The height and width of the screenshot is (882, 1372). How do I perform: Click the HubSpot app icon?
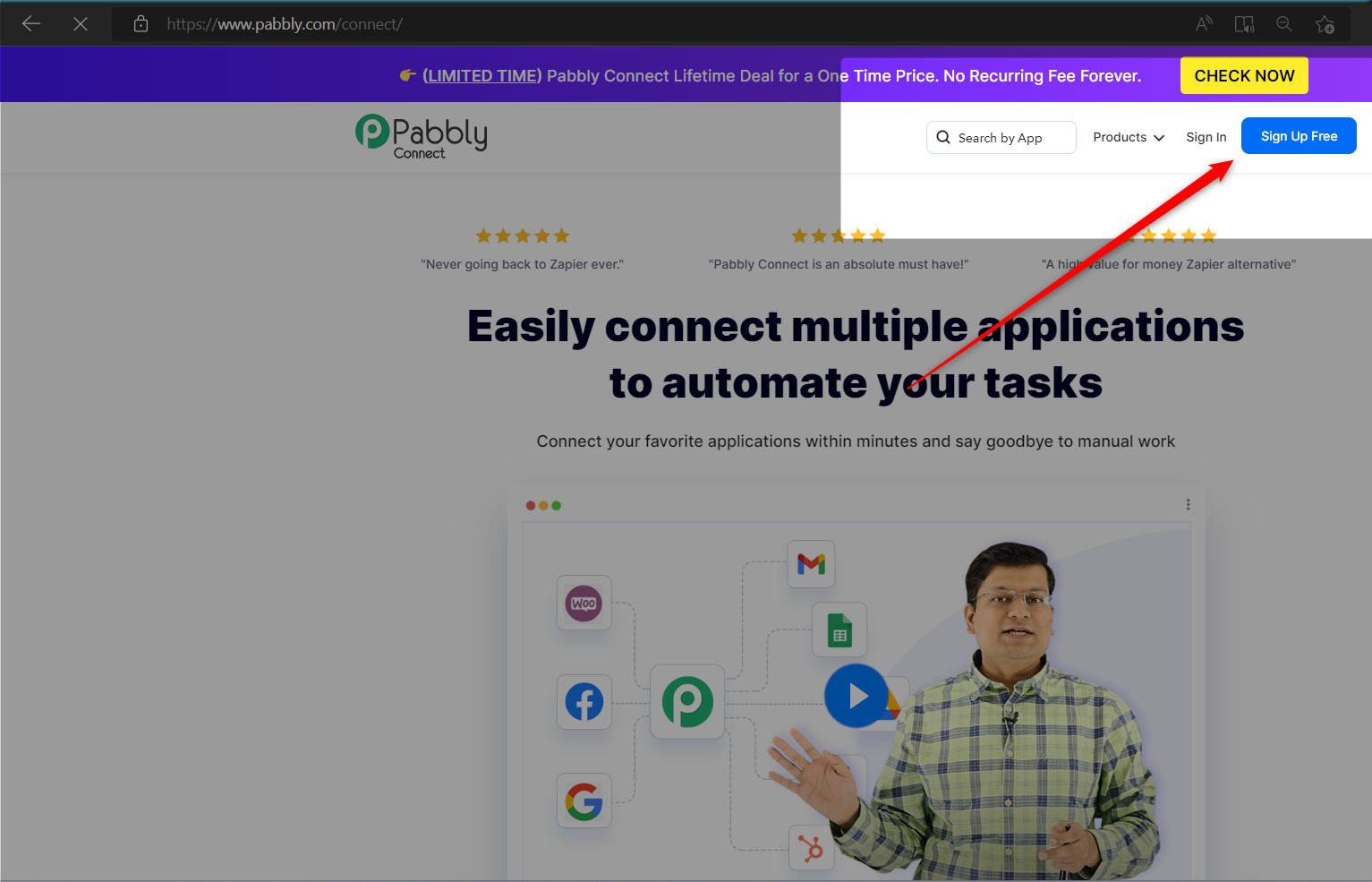point(812,847)
